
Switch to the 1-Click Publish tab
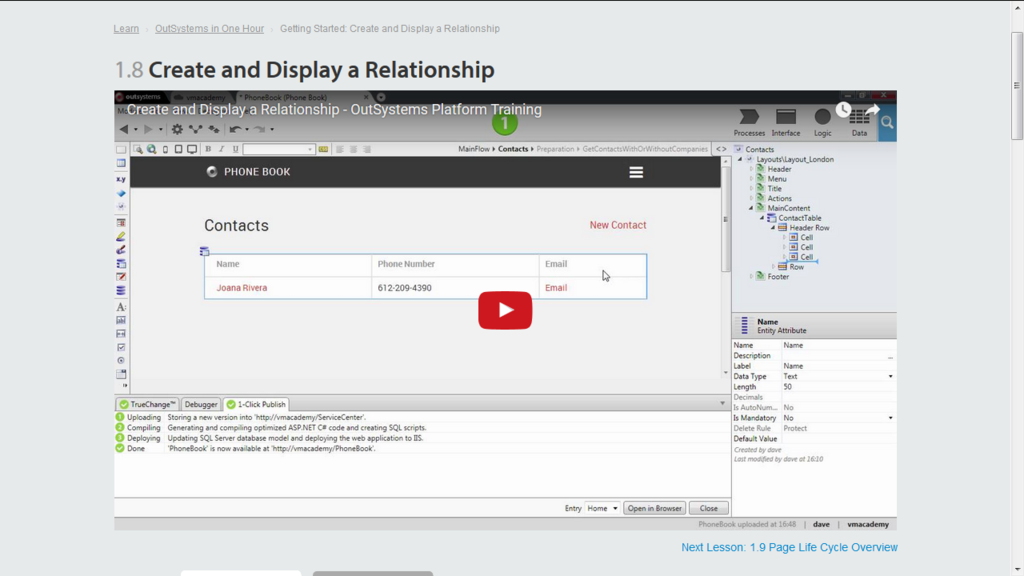point(256,404)
